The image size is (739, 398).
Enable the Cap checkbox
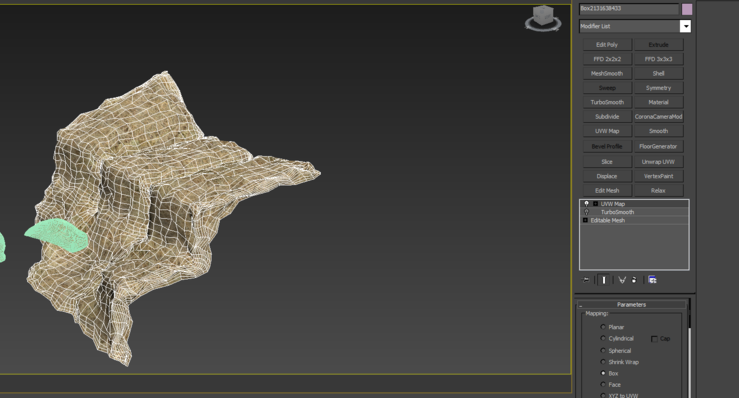point(654,339)
